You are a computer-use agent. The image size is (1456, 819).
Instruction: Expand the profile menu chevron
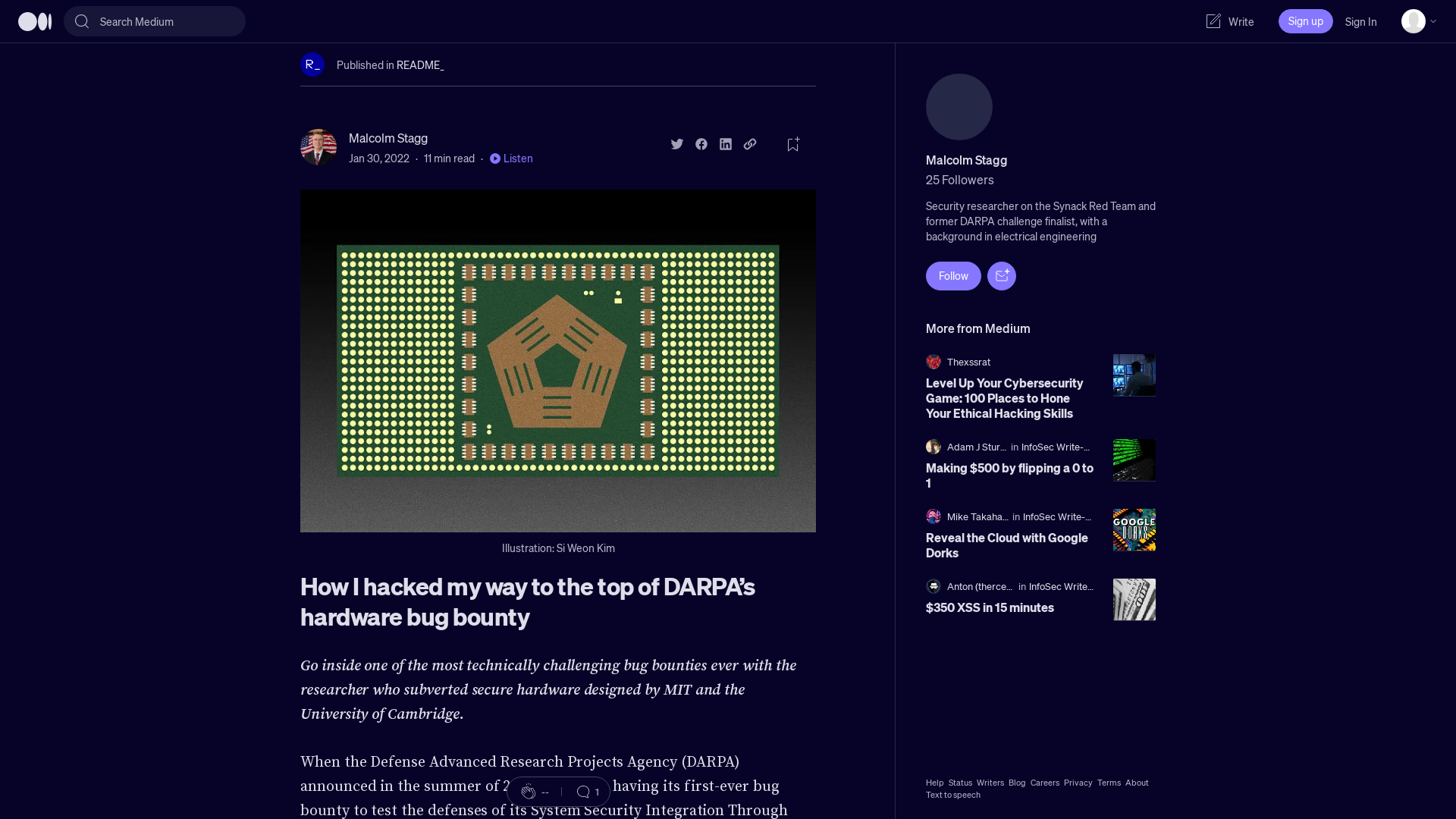1433,21
